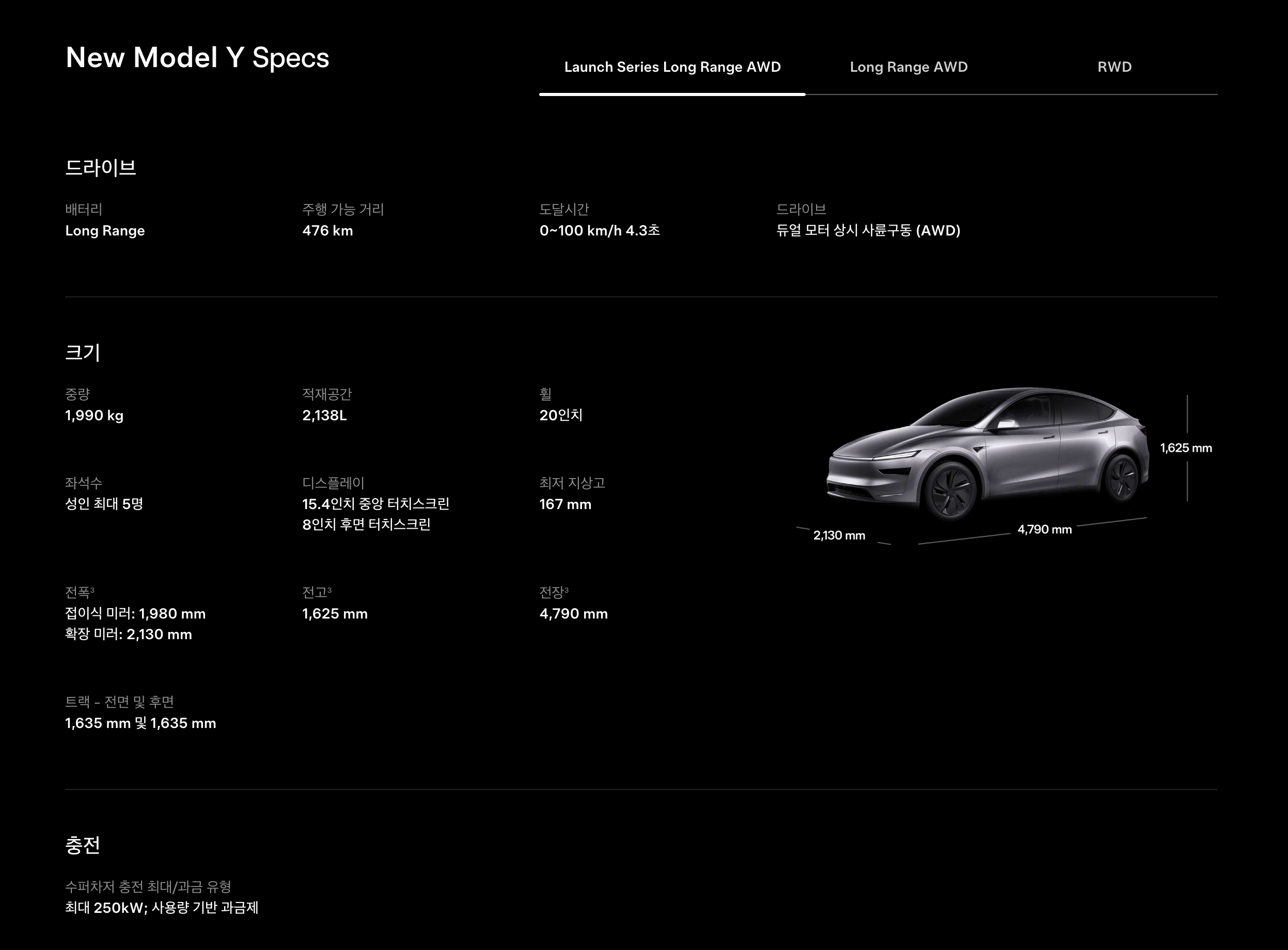Click the 2,138L cargo space value
Viewport: 1288px width, 950px height.
324,415
